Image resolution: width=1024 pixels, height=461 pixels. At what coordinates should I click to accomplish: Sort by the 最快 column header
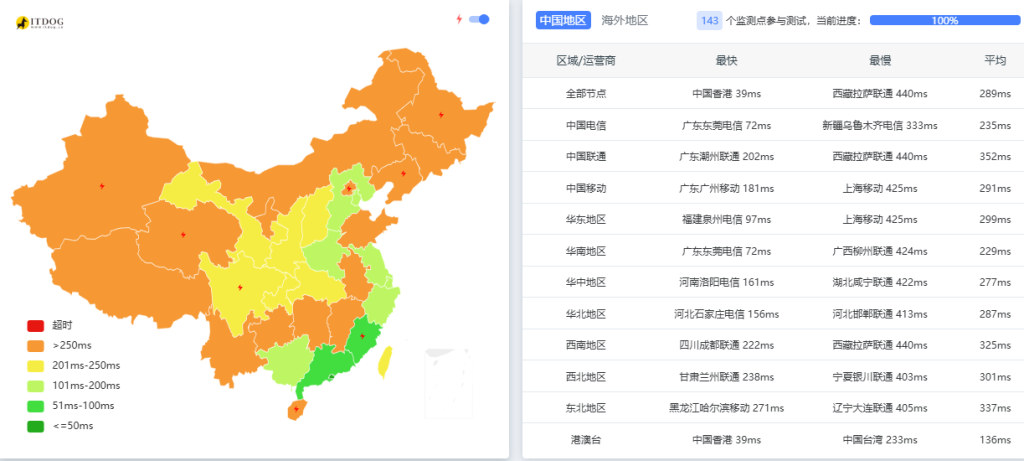click(726, 61)
